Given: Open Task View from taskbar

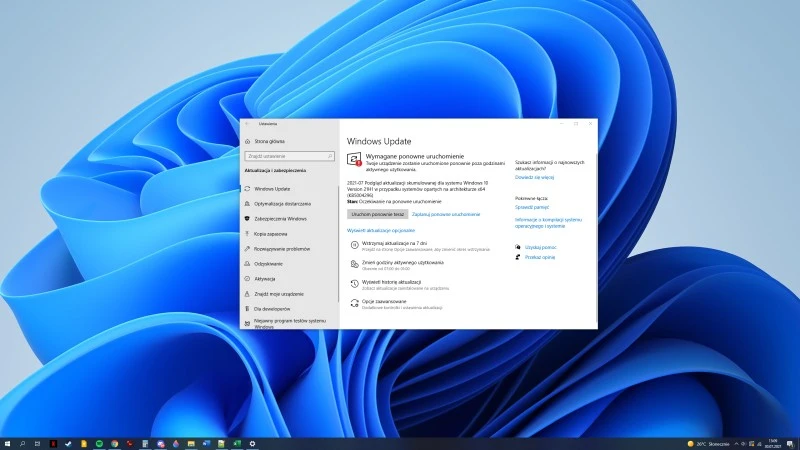Looking at the screenshot, I should pos(37,444).
